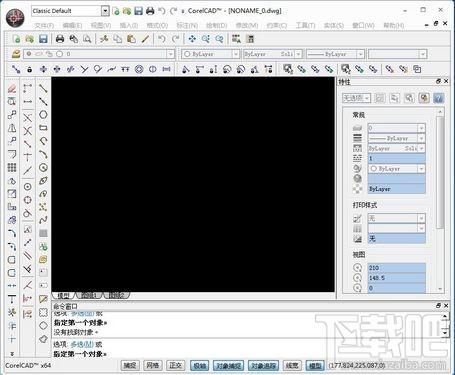Click command window scroll-down arrow
Screen dimensions: 455x375
(445, 333)
